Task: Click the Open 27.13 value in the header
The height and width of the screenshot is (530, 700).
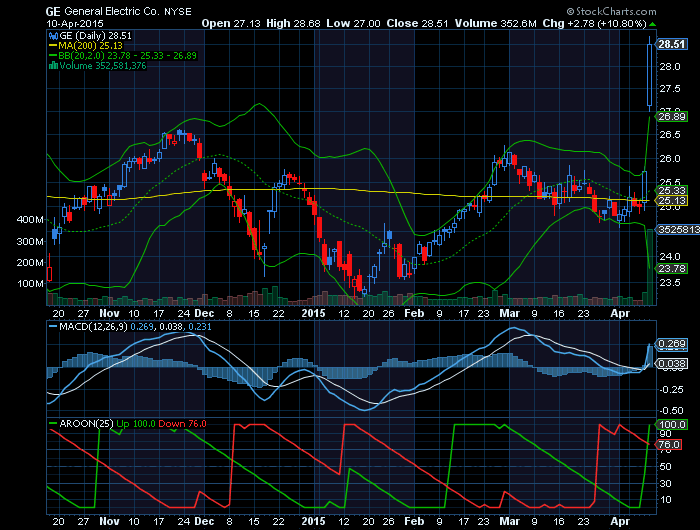Action: click(x=231, y=24)
